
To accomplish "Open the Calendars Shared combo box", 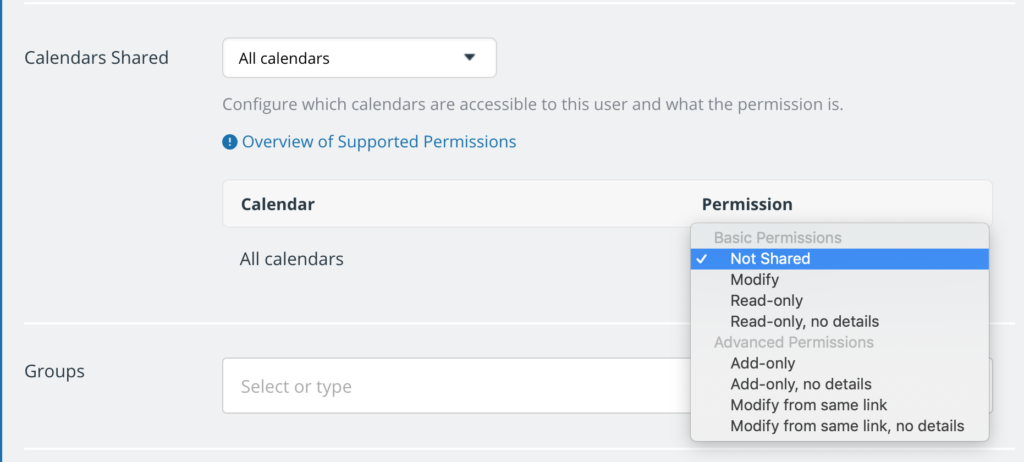I will point(359,58).
